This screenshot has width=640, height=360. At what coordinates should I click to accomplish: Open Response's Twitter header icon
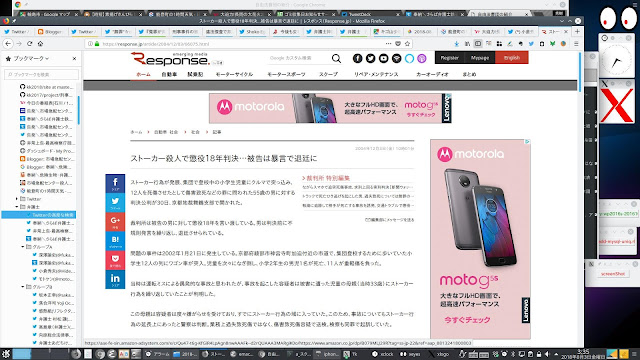tap(371, 58)
